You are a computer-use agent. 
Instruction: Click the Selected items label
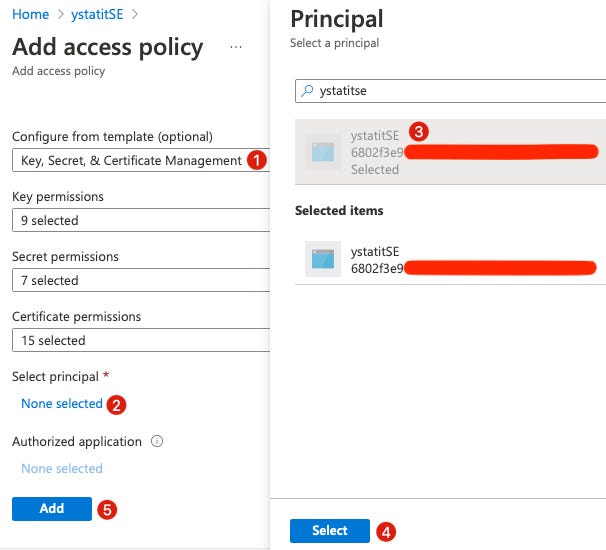[x=339, y=211]
